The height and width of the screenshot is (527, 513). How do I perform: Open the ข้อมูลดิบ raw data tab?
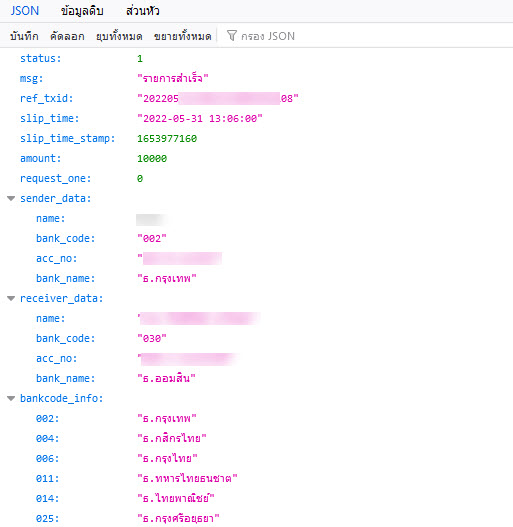[82, 11]
